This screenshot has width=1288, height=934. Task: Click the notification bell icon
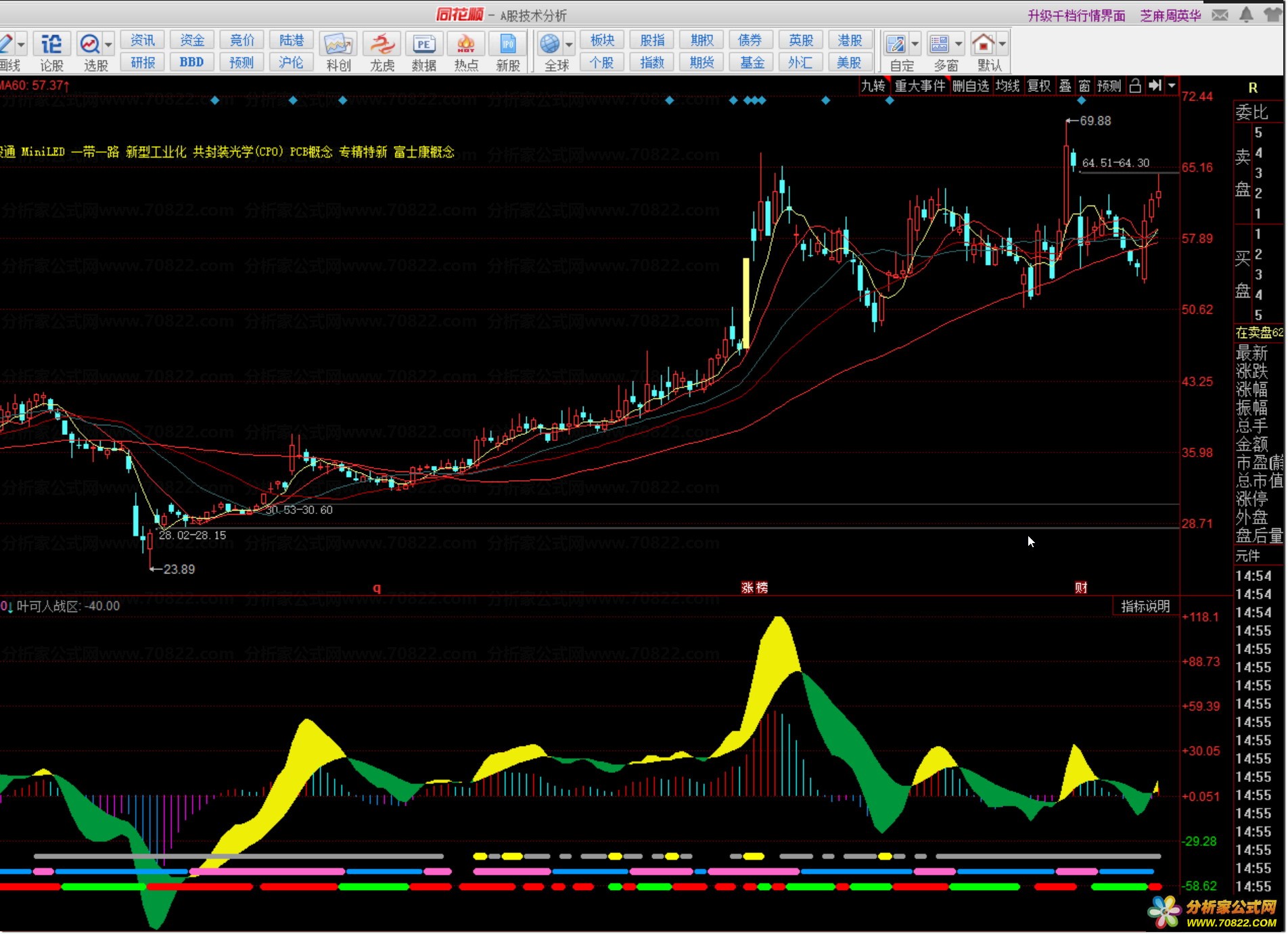1246,15
